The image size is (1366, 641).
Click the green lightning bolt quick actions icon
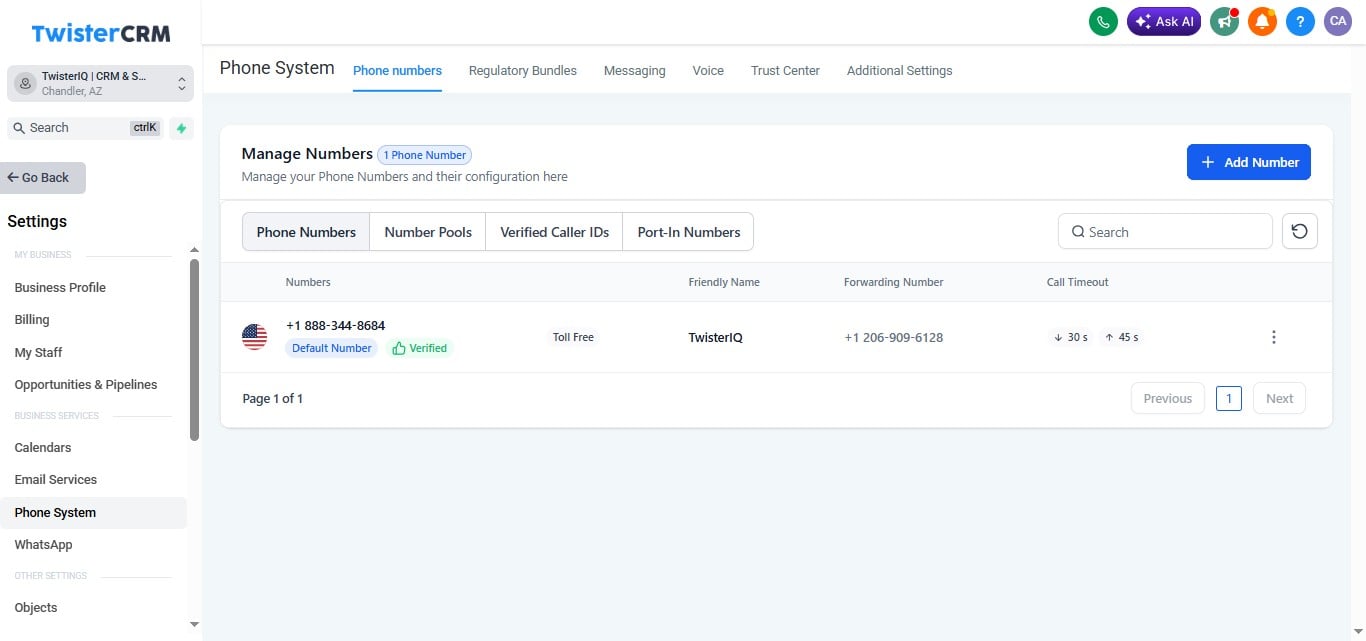coord(181,128)
